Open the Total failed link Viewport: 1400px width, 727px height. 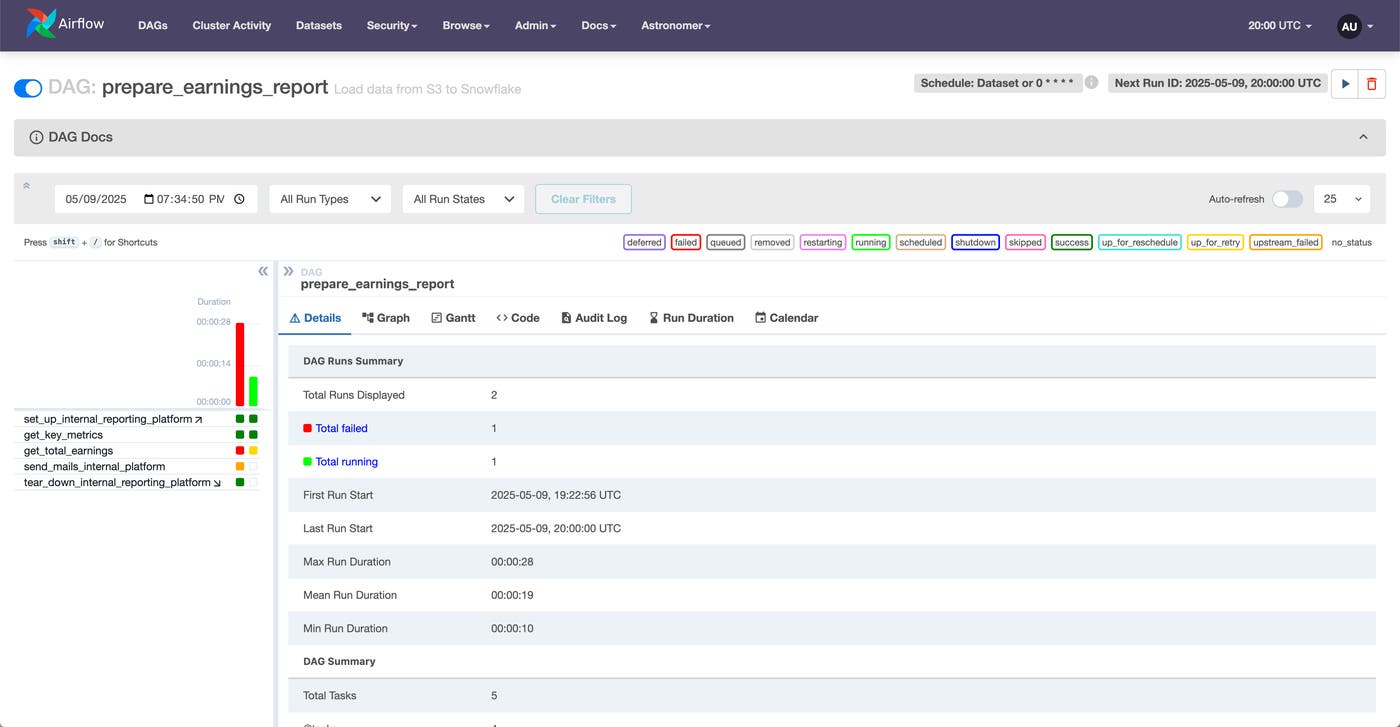(341, 428)
